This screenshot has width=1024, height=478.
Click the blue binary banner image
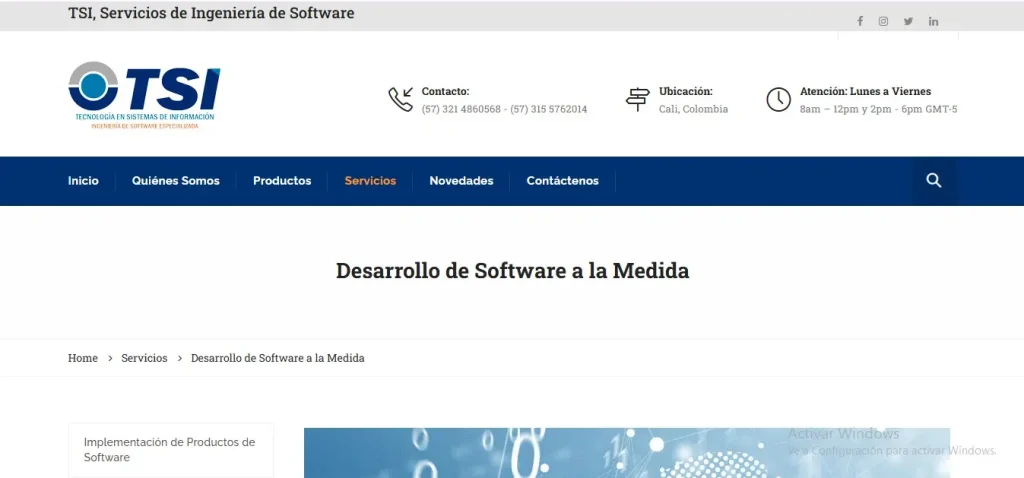point(627,453)
